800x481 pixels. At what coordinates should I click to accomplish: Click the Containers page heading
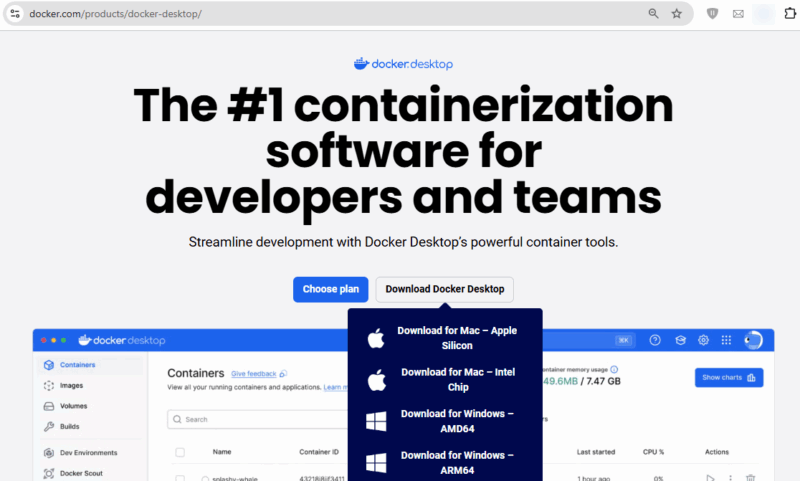click(196, 373)
